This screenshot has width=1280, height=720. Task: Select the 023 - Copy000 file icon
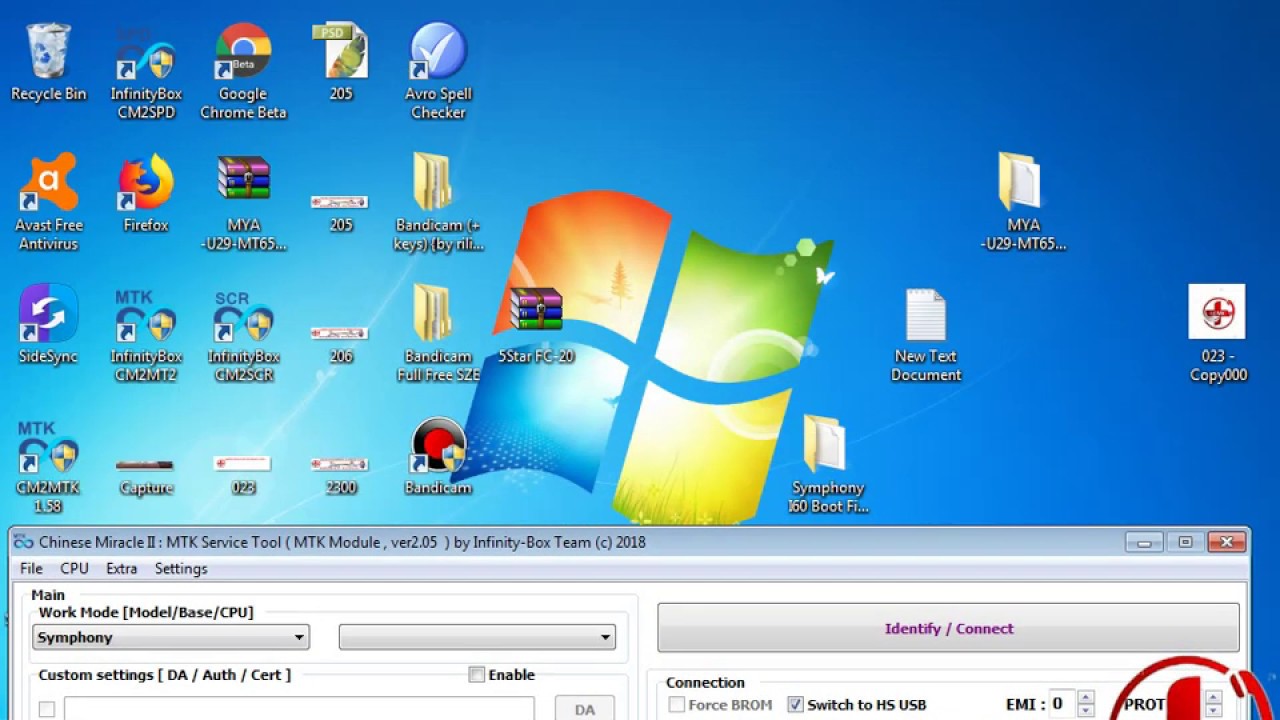tap(1218, 335)
